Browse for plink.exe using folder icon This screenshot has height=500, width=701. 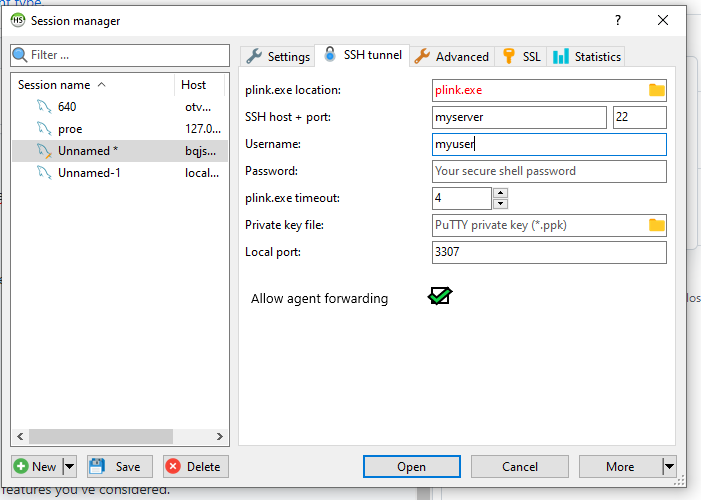point(657,90)
